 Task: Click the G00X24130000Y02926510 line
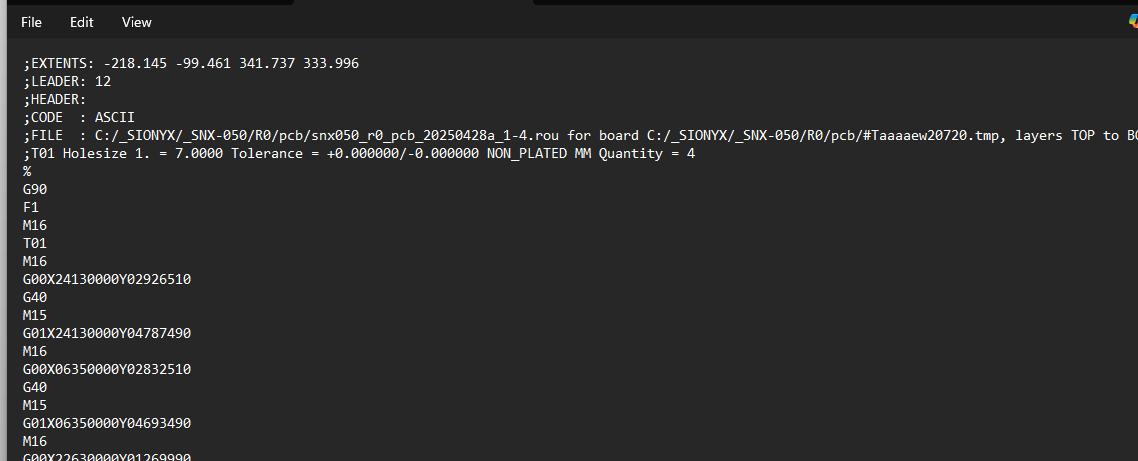(x=107, y=280)
